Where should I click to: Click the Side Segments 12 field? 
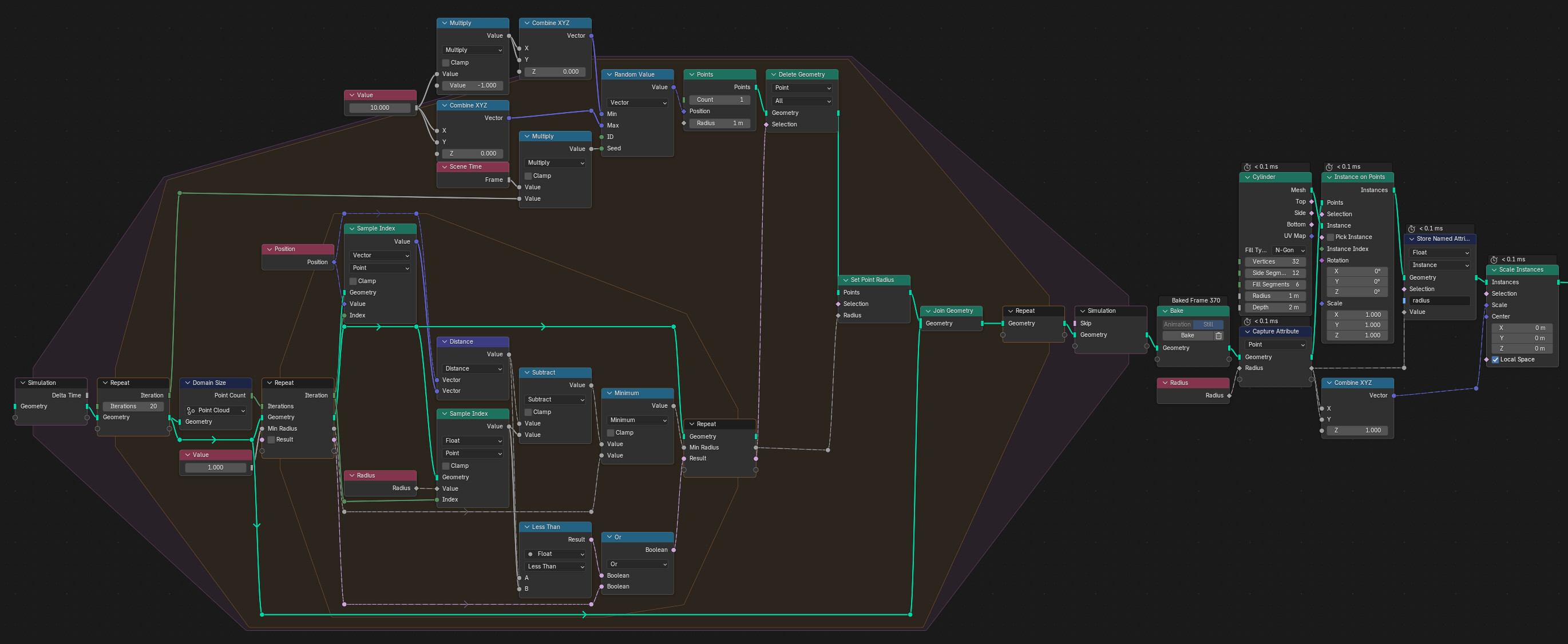click(x=1275, y=273)
